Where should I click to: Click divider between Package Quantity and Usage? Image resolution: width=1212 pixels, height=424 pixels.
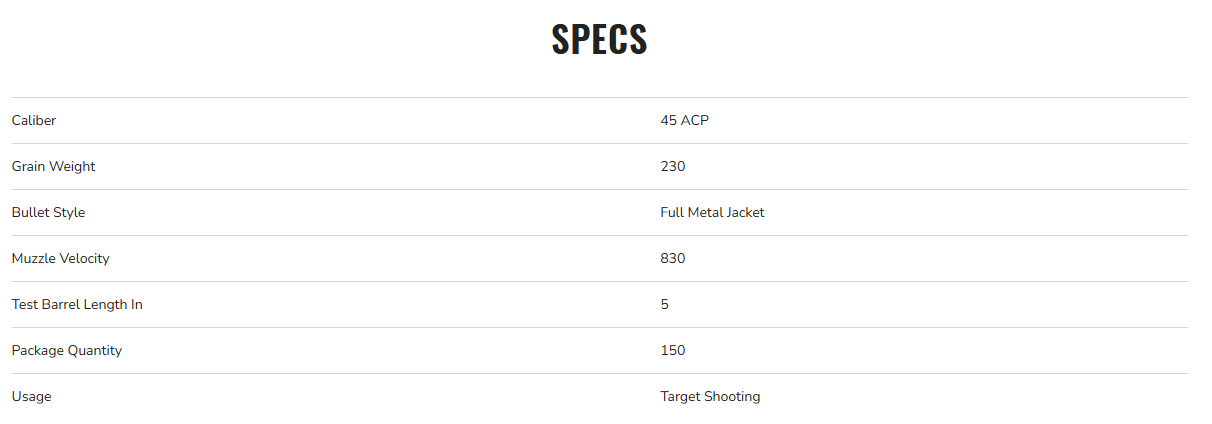[600, 374]
